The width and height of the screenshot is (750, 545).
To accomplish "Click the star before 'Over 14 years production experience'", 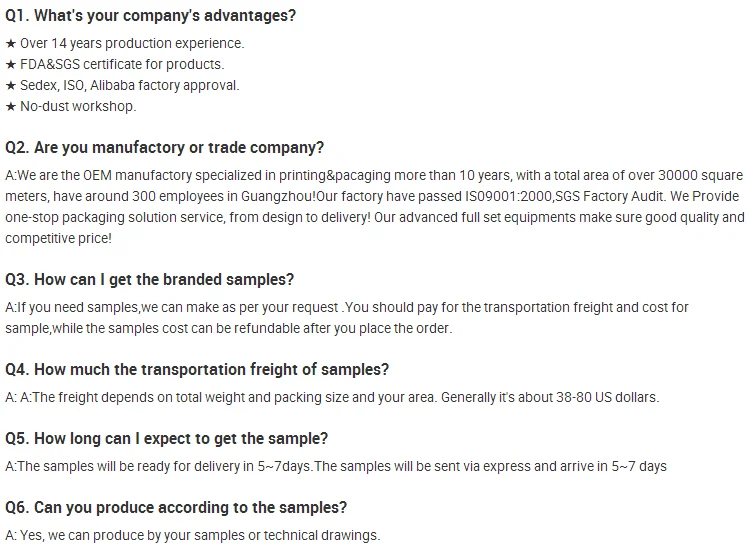I will tap(11, 44).
